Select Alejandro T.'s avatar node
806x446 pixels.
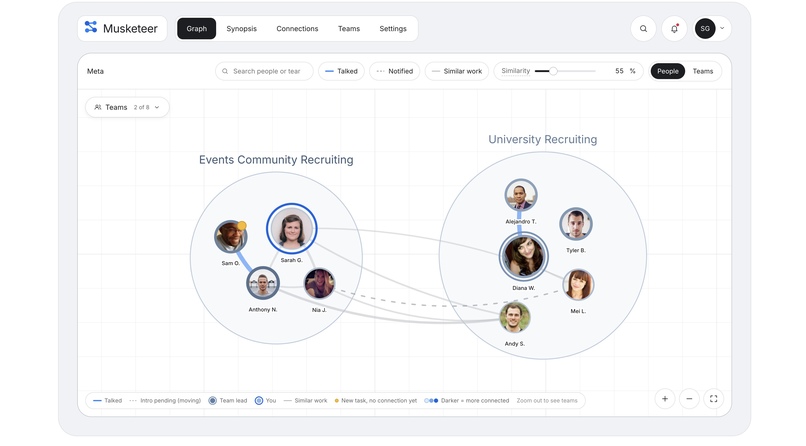pyautogui.click(x=521, y=196)
